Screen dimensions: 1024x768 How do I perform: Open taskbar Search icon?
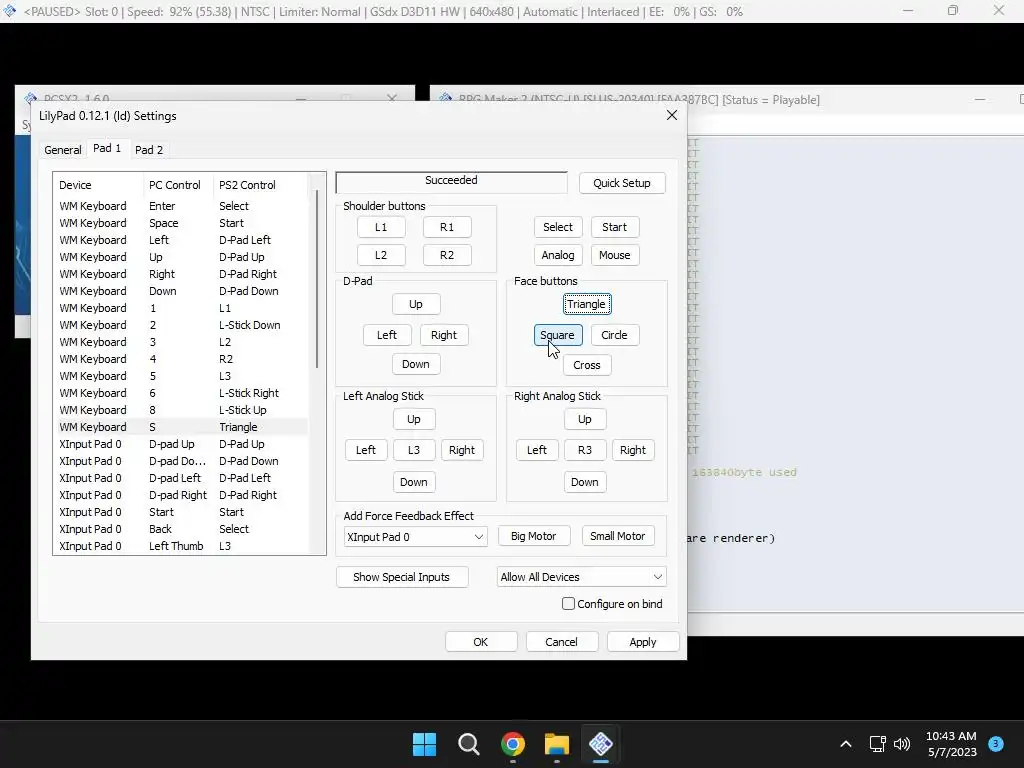pos(468,744)
